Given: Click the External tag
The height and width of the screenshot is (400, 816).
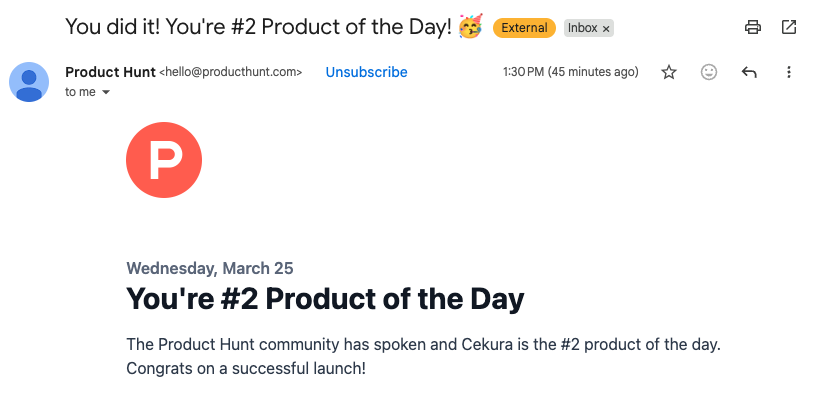Looking at the screenshot, I should tap(524, 28).
